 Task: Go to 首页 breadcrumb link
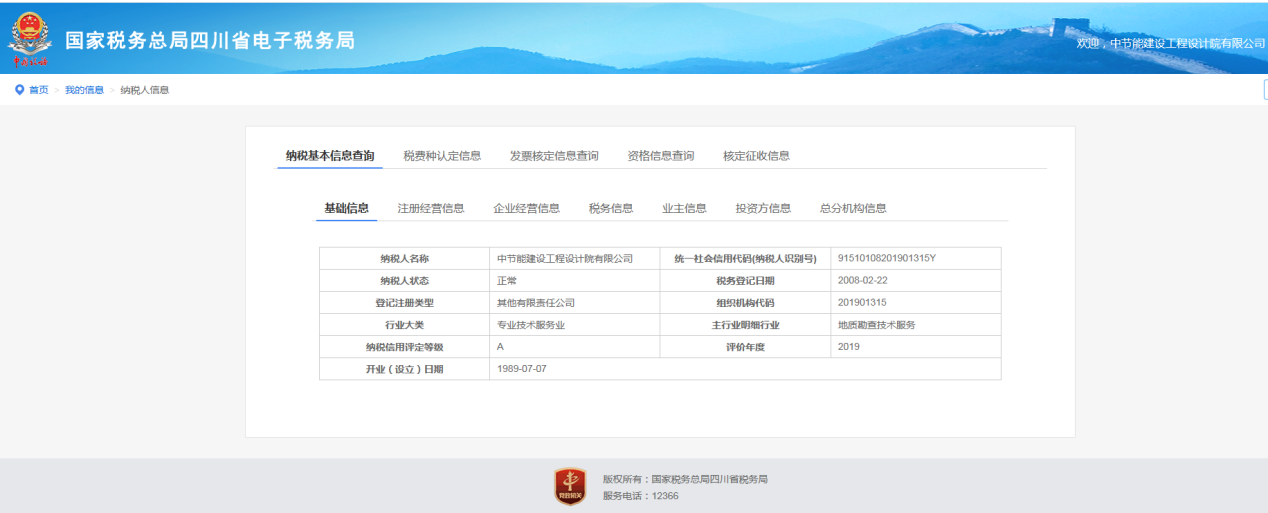pos(38,90)
